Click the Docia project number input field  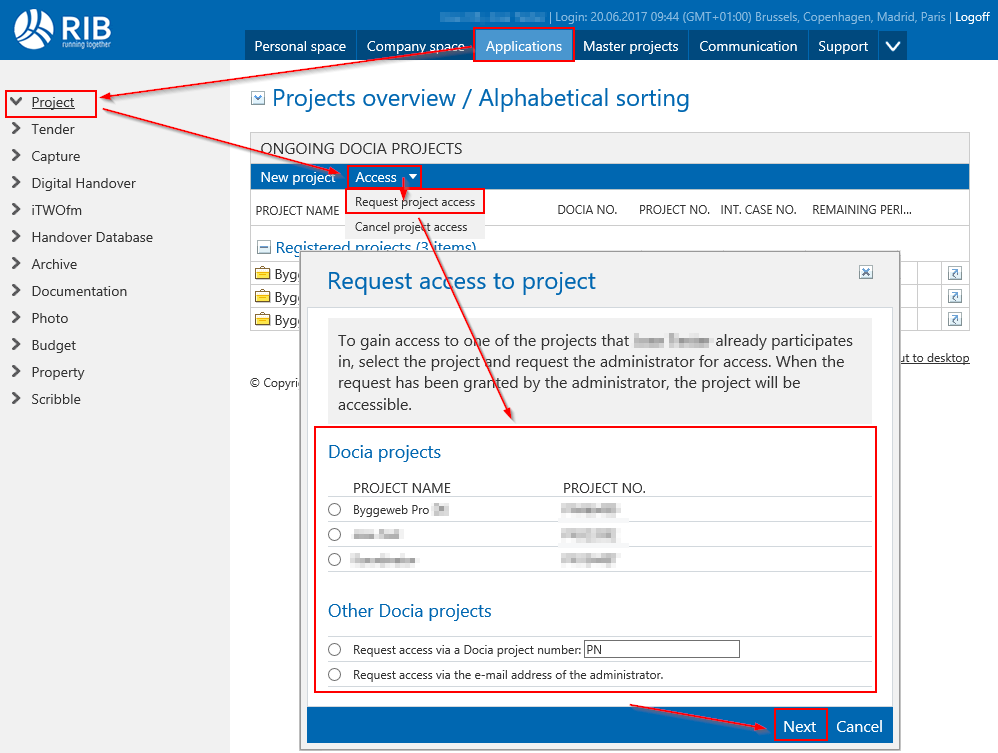661,650
